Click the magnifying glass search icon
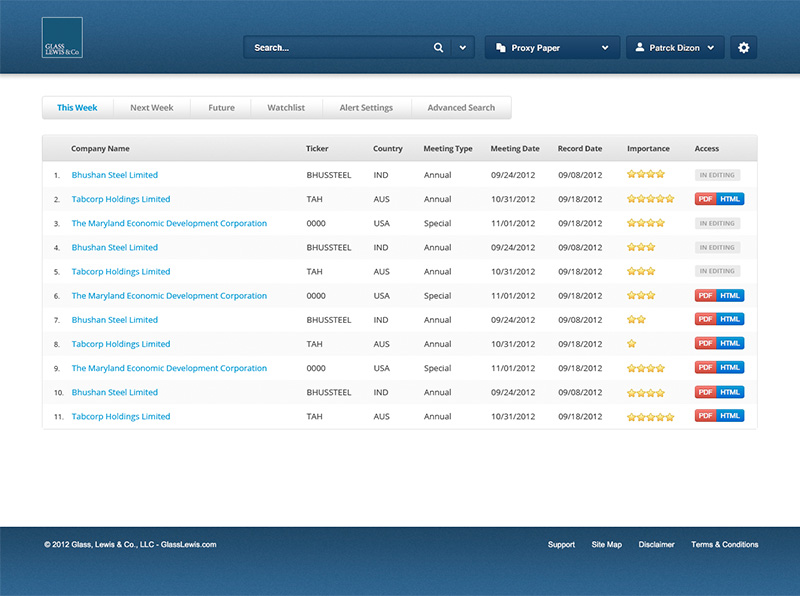This screenshot has height=596, width=800. coord(438,48)
